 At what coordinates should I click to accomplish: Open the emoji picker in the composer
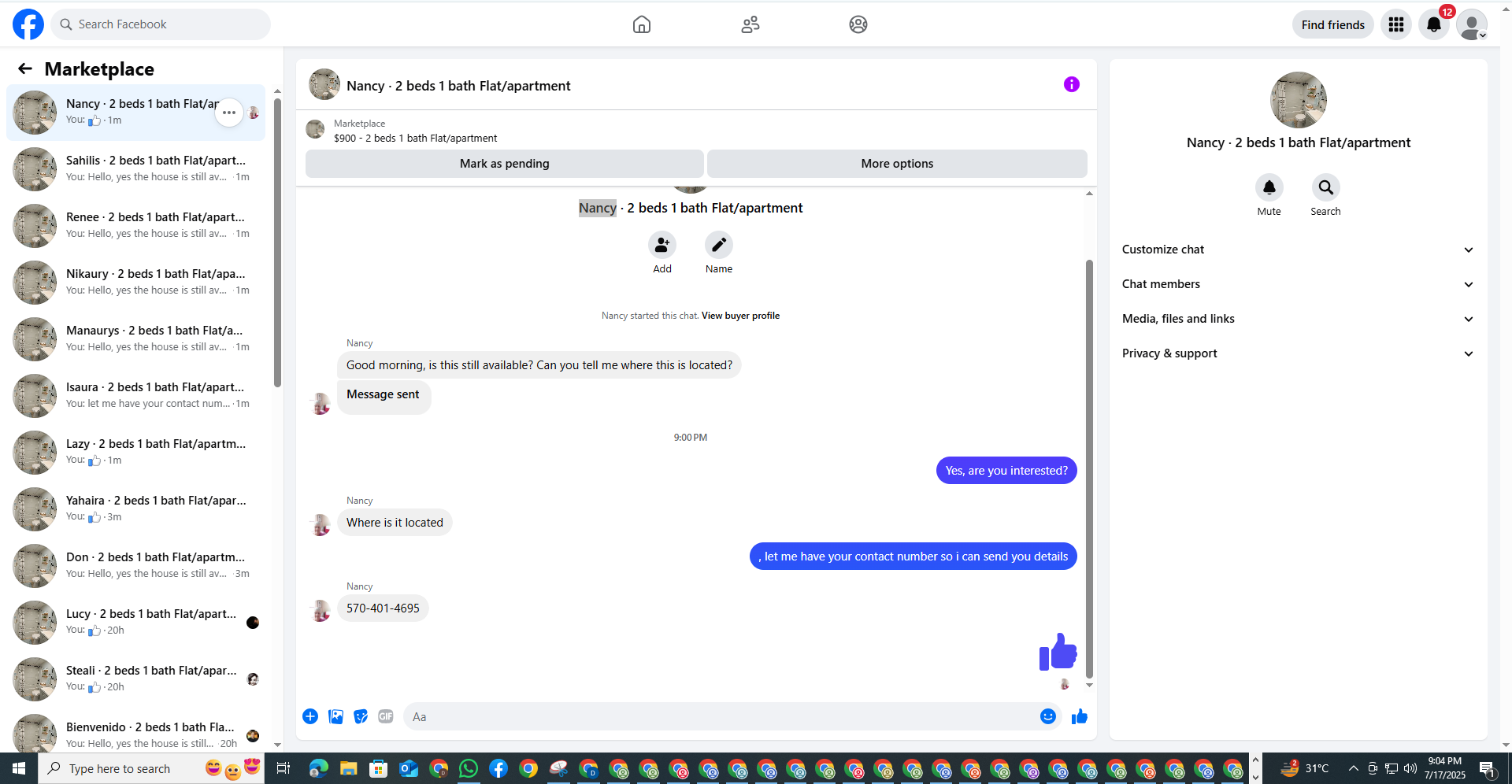1048,716
